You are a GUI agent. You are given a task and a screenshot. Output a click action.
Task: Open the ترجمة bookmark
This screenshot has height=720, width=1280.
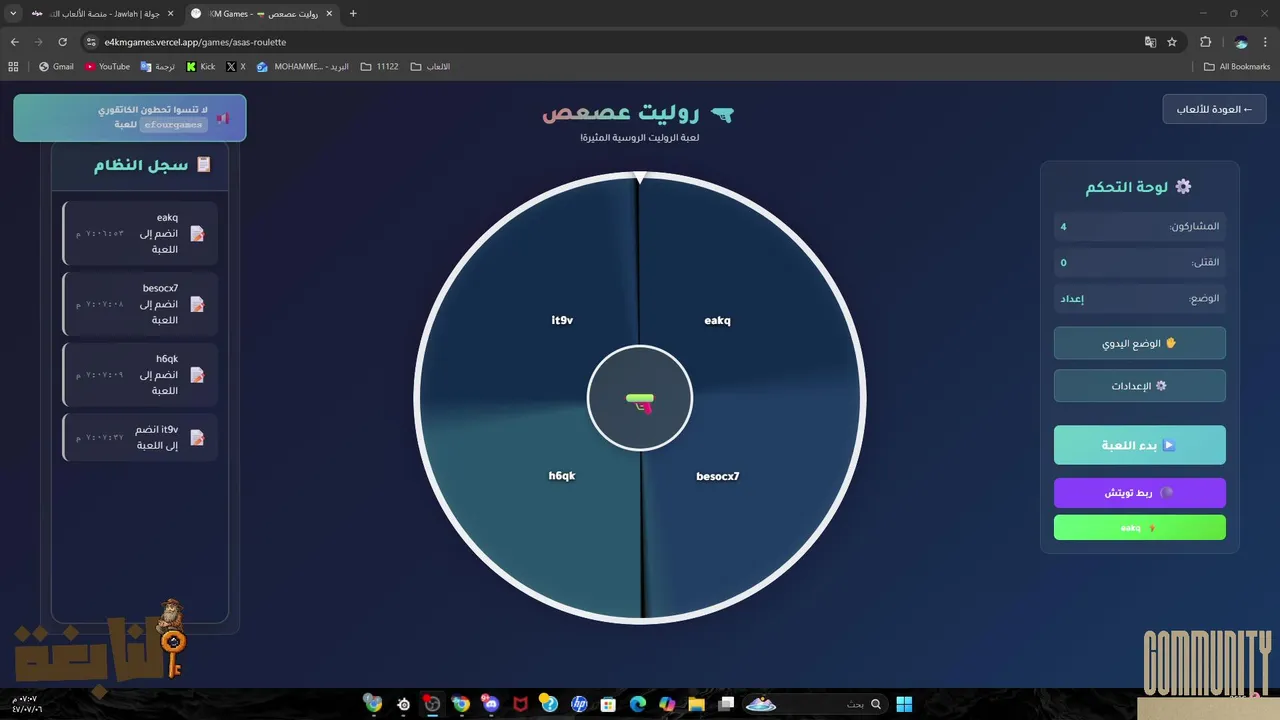coord(158,67)
